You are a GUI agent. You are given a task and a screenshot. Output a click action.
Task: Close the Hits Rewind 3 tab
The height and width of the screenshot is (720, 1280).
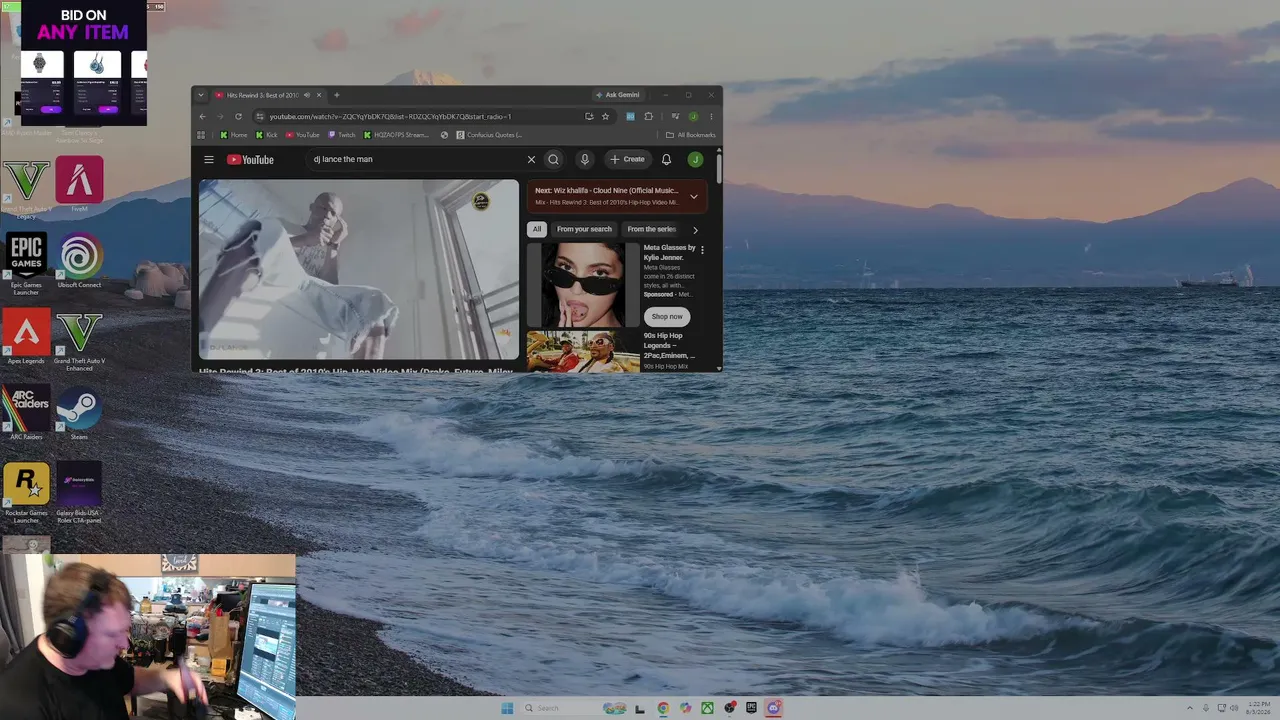319,95
